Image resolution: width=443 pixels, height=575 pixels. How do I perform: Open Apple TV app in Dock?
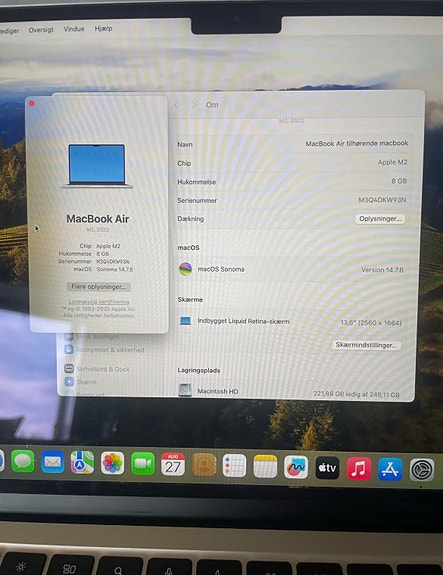[327, 468]
